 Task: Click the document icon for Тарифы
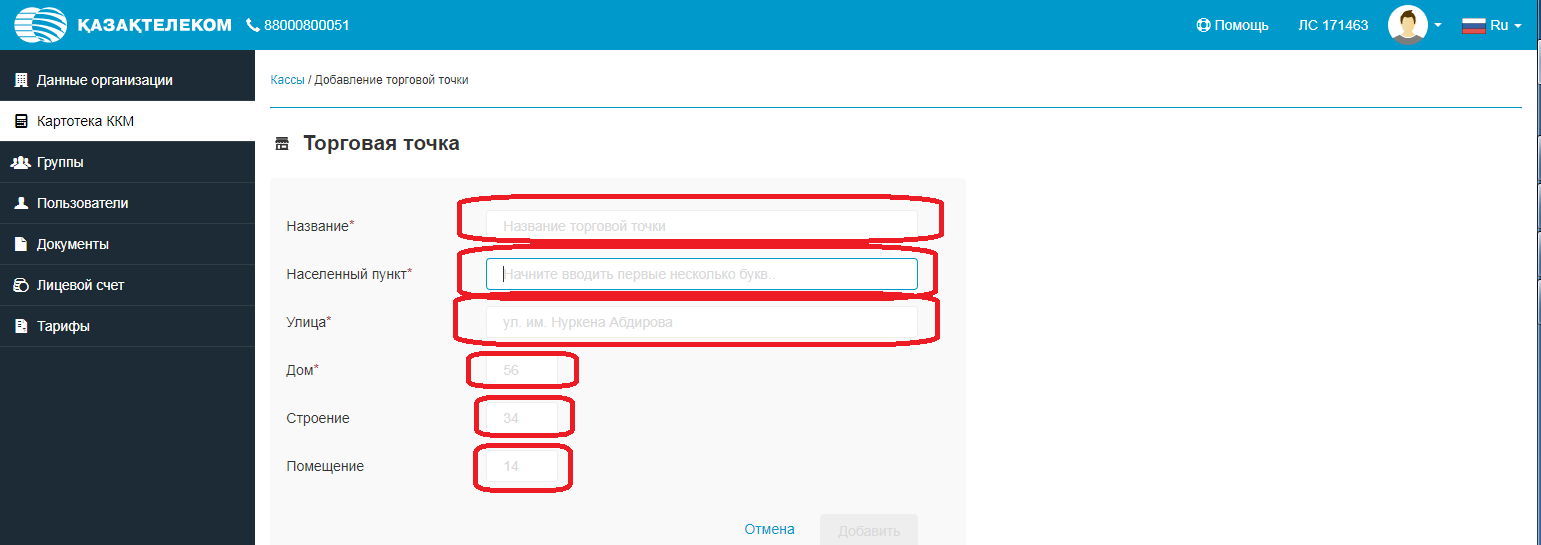21,326
